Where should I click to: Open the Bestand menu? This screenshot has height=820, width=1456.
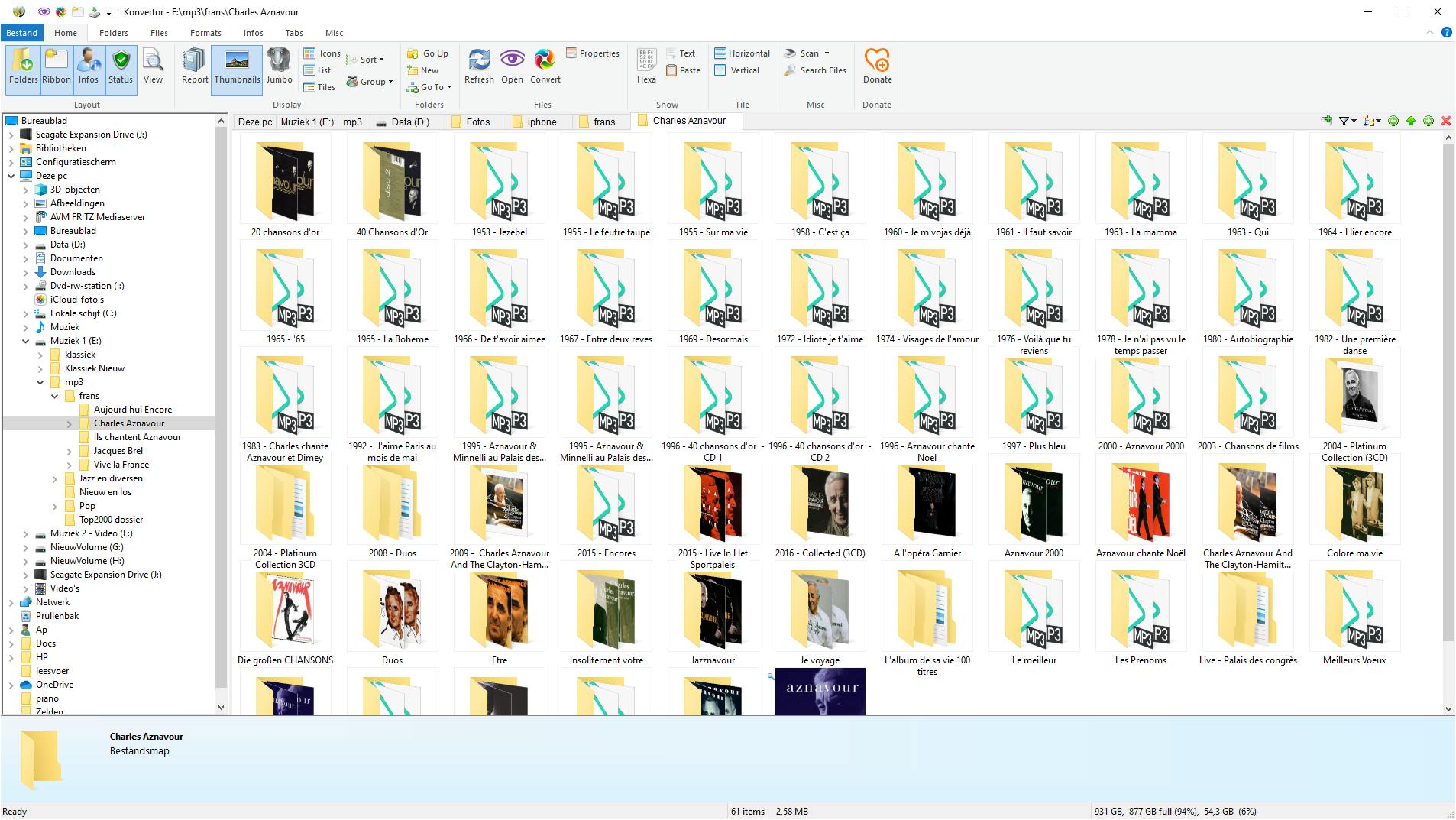(21, 33)
